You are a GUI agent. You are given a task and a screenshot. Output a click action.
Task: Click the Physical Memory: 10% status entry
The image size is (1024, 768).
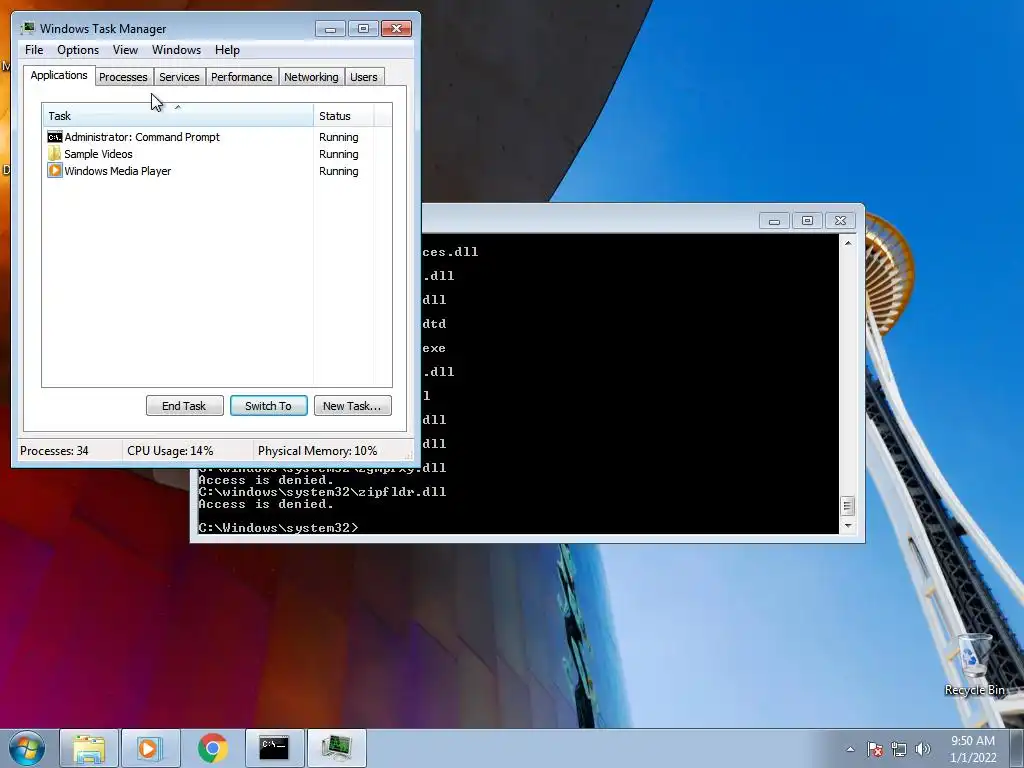coord(317,451)
